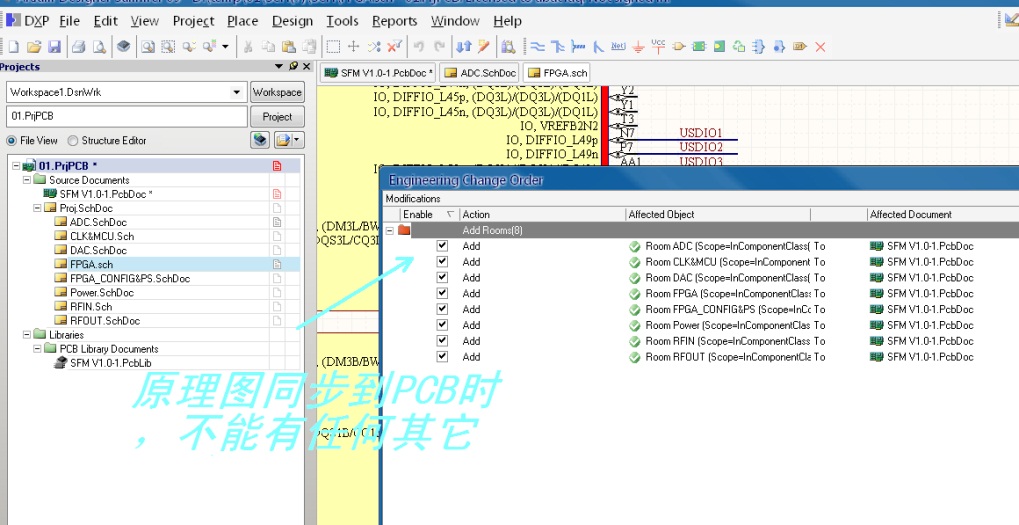1019x525 pixels.
Task: Paste from the clipboard icon
Action: point(289,47)
